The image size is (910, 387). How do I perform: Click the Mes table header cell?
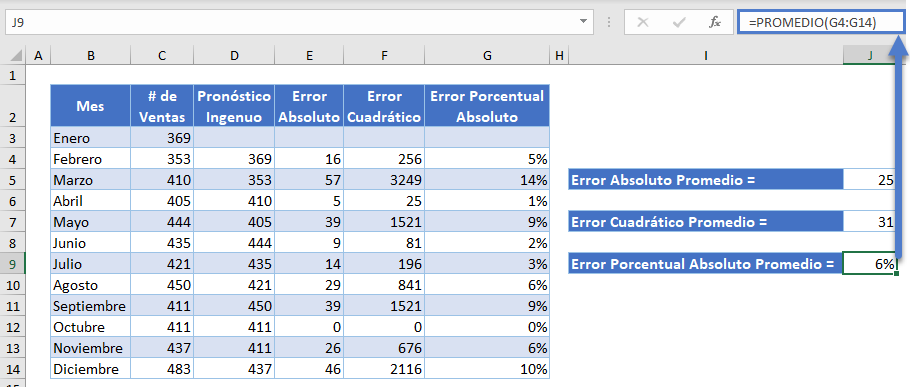click(91, 106)
